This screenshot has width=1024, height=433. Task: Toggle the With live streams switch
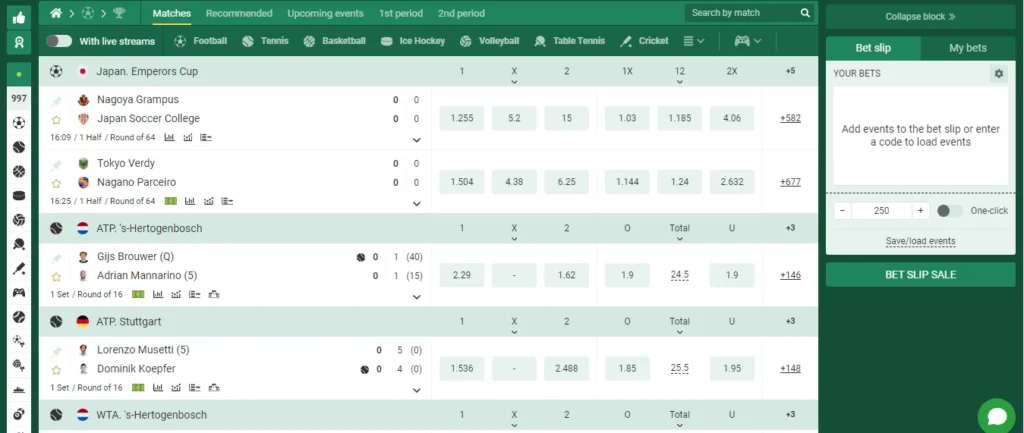point(59,41)
